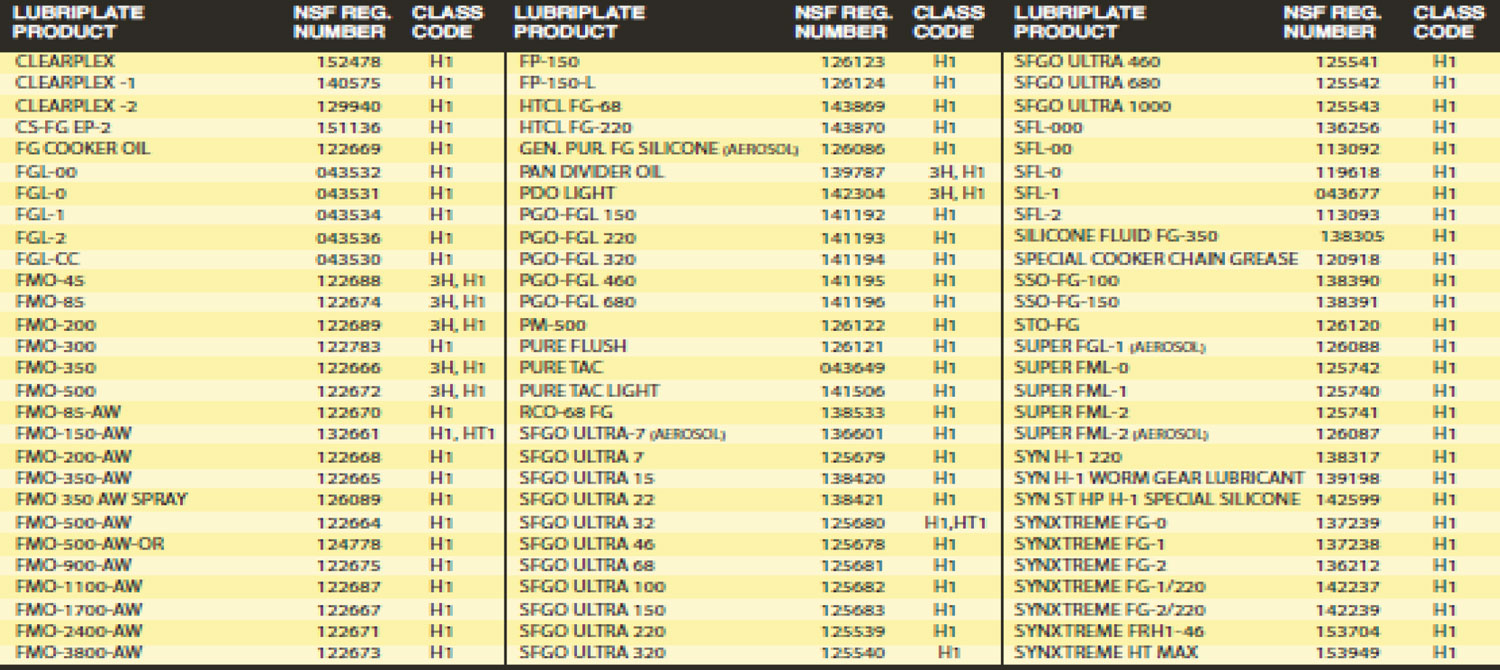Select the CS-FG EP-2 product row

click(254, 127)
